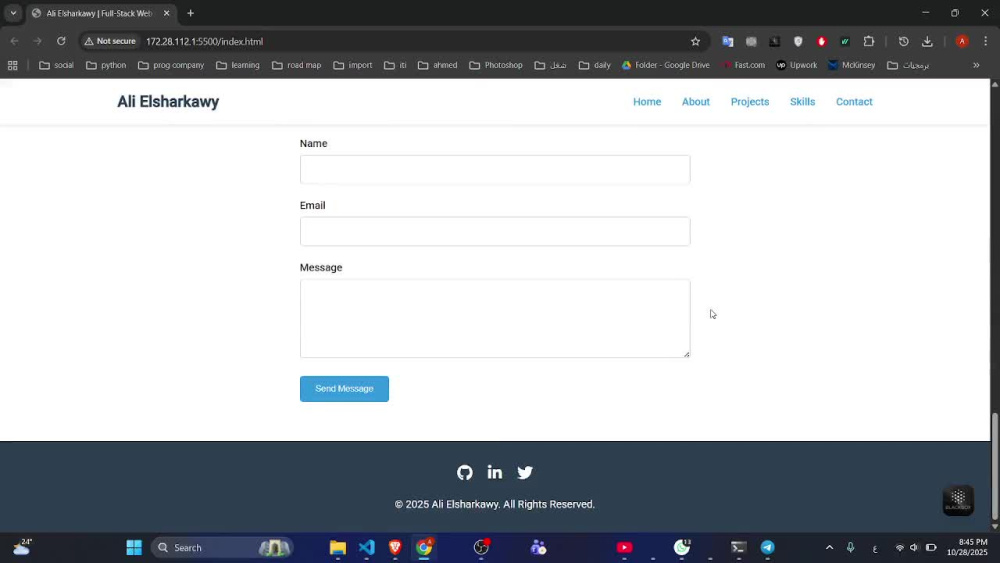
Task: Open the GitHub icon in the footer
Action: point(464,472)
